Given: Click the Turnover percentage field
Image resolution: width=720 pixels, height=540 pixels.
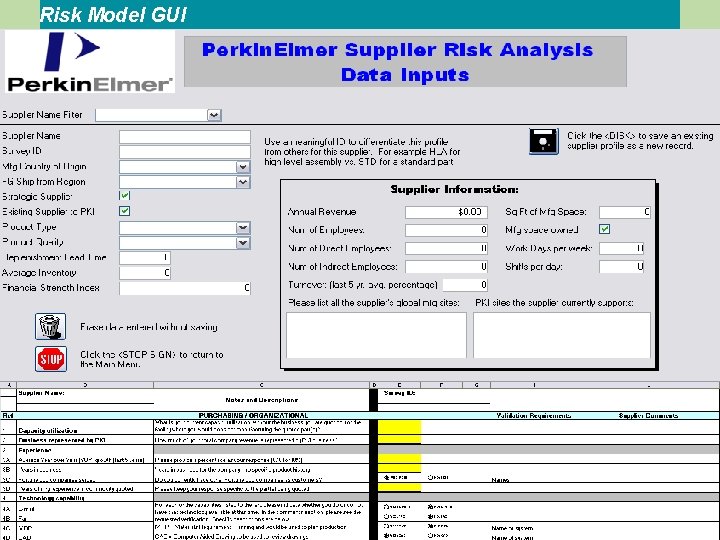Looking at the screenshot, I should [x=465, y=285].
